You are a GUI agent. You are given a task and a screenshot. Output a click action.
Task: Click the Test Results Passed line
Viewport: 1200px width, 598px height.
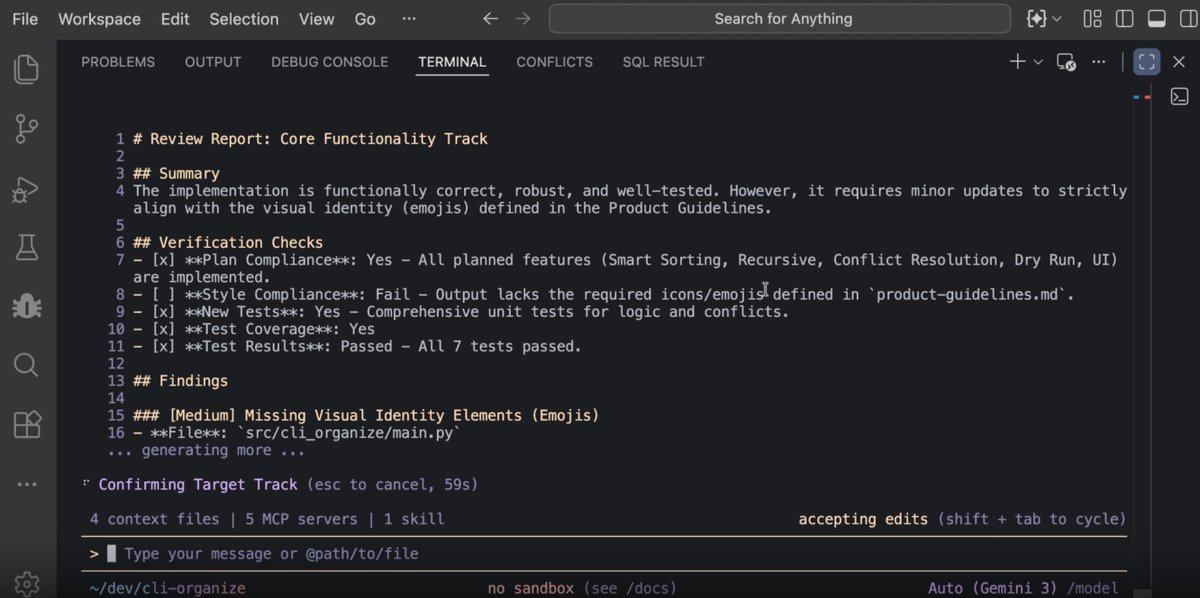click(357, 347)
